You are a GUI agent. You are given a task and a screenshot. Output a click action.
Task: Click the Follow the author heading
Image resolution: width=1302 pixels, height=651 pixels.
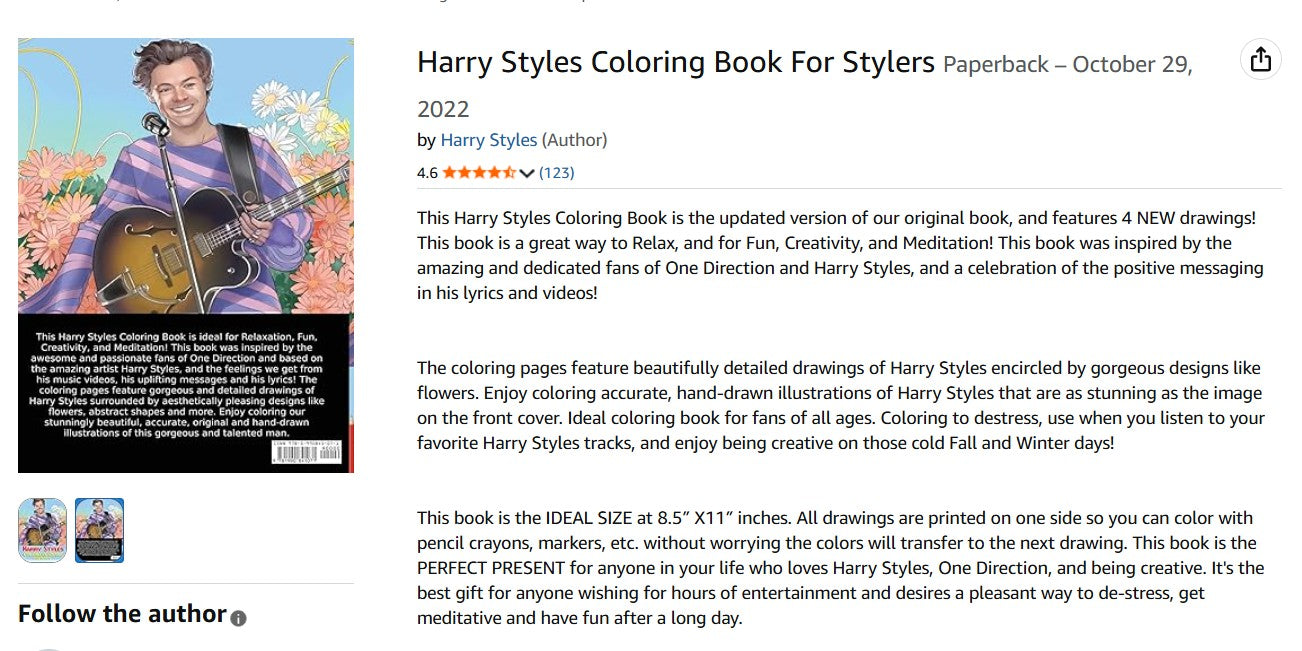[x=122, y=613]
